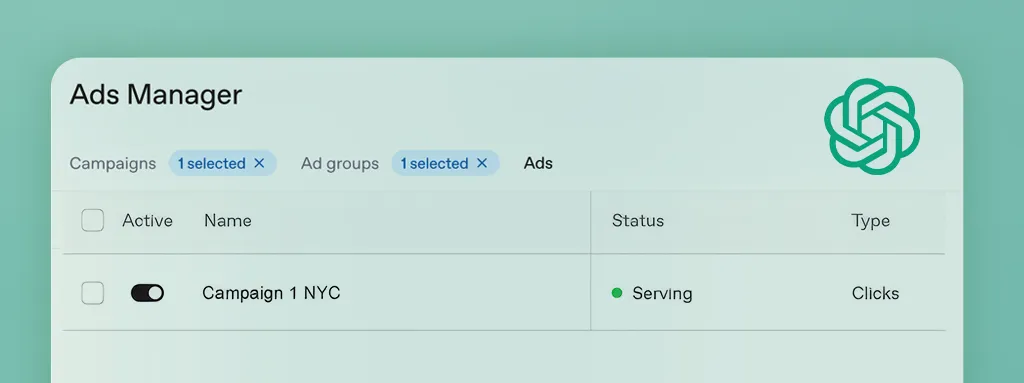Click the Ad groups '1 selected' pill
The width and height of the screenshot is (1024, 383).
(445, 163)
